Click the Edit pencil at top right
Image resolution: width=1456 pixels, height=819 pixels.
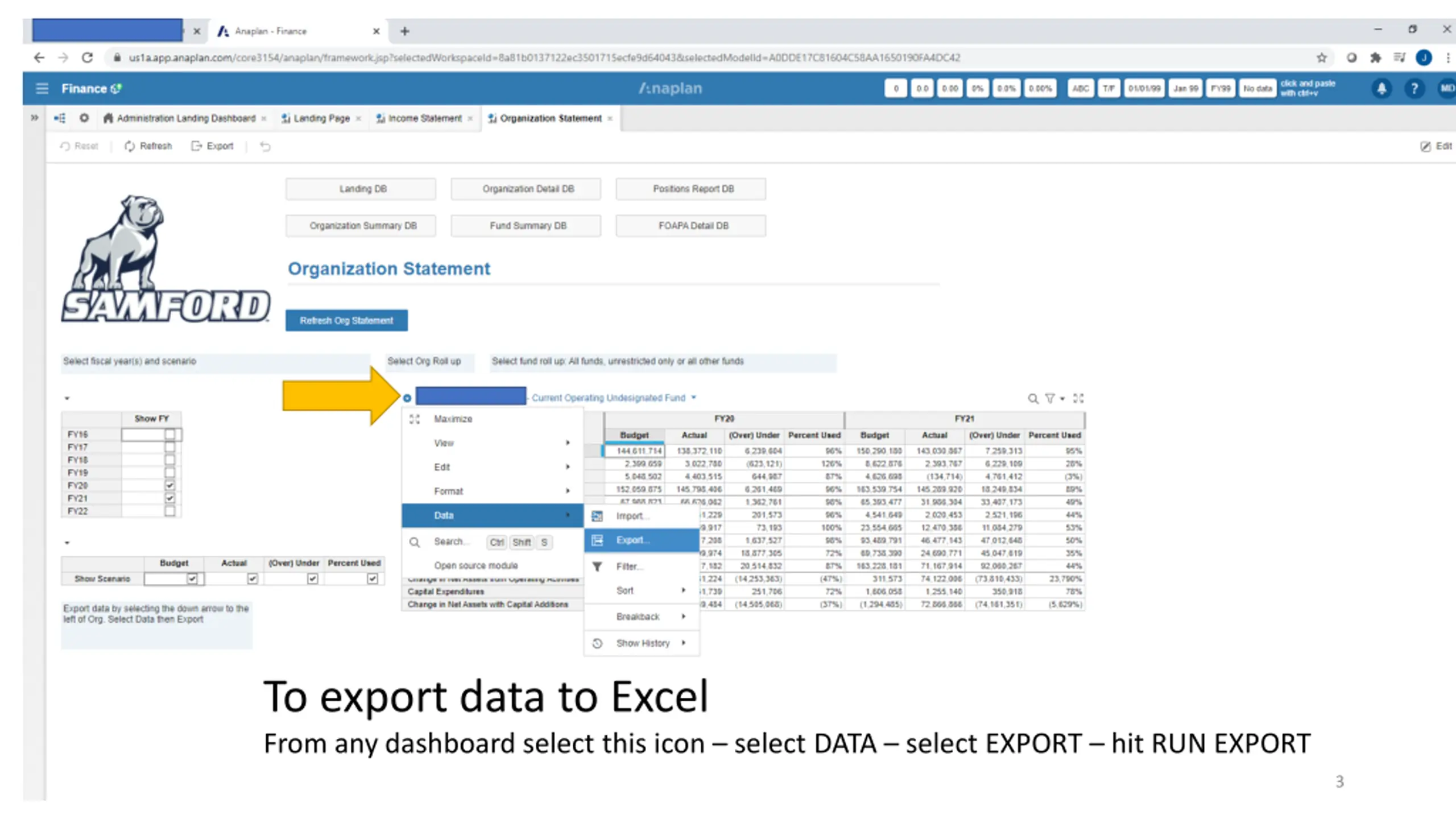pyautogui.click(x=1436, y=146)
